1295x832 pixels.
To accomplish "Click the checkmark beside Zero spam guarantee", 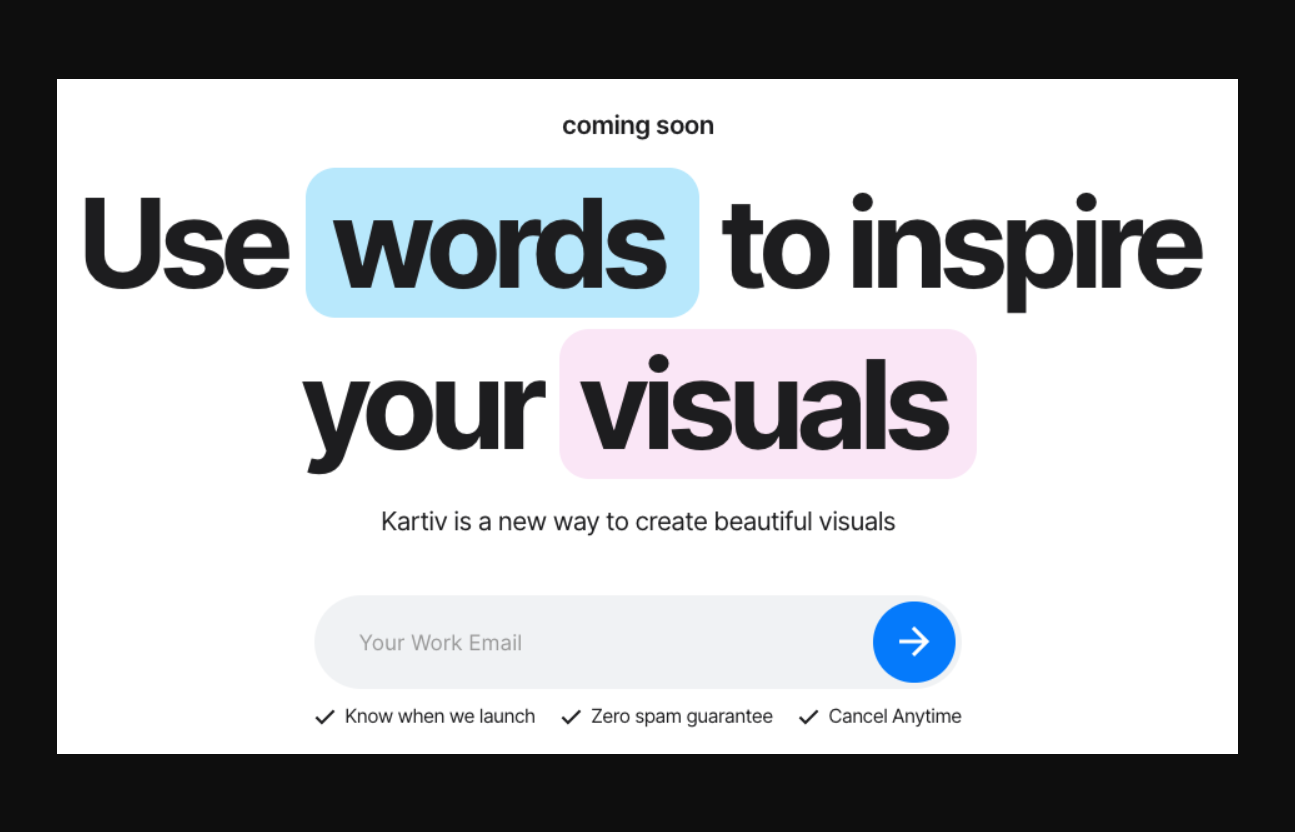I will coord(571,717).
